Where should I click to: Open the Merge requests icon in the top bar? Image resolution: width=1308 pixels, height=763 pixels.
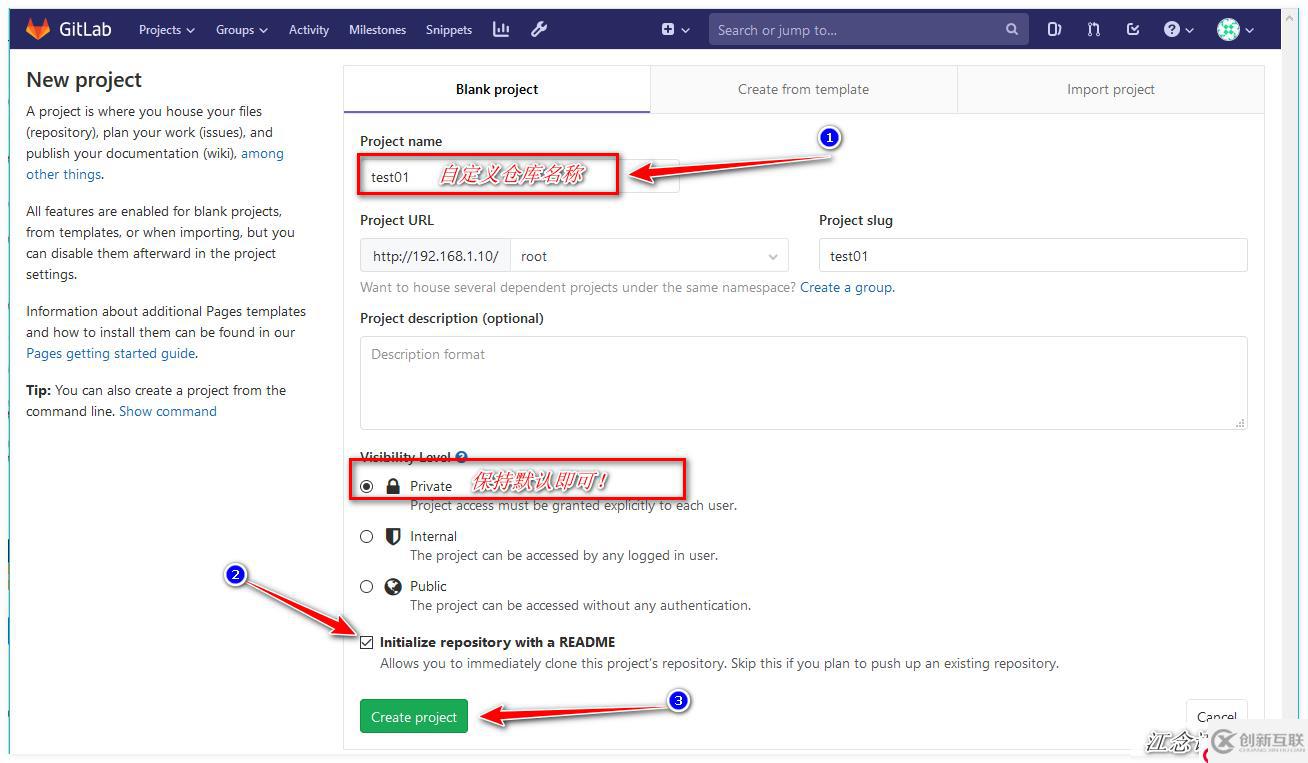click(x=1093, y=30)
